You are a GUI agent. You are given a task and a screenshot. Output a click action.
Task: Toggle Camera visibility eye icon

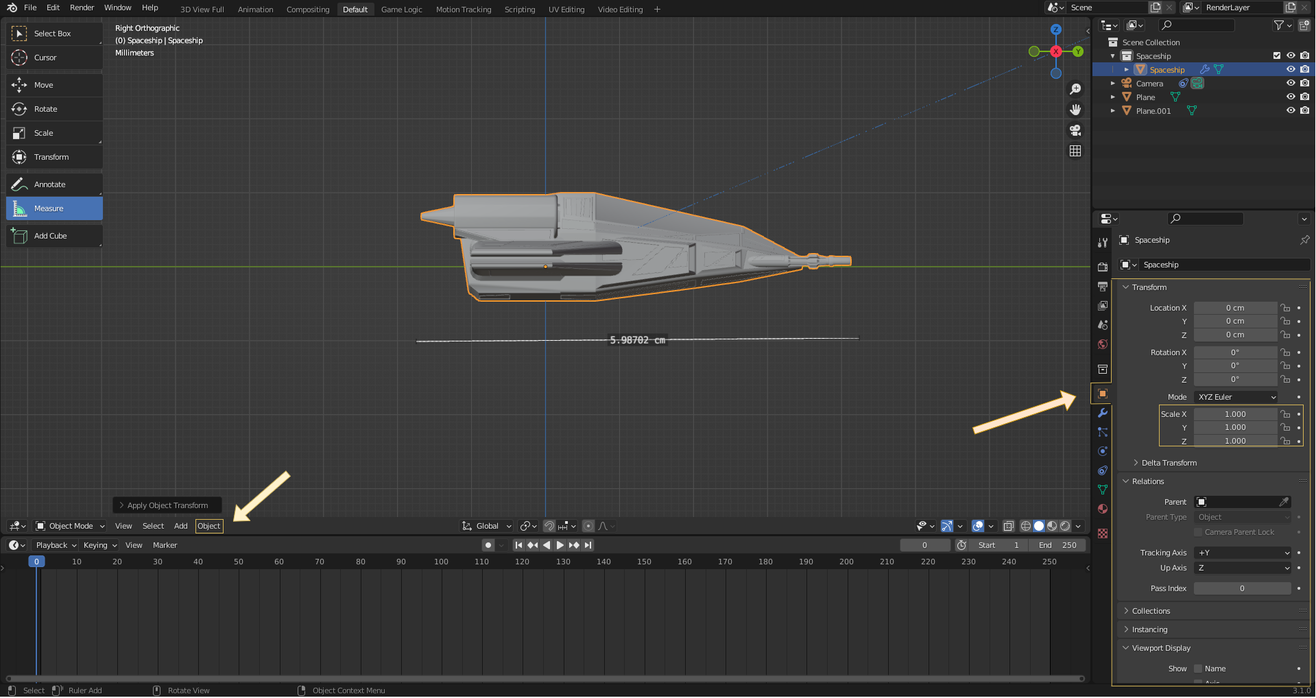[x=1290, y=83]
